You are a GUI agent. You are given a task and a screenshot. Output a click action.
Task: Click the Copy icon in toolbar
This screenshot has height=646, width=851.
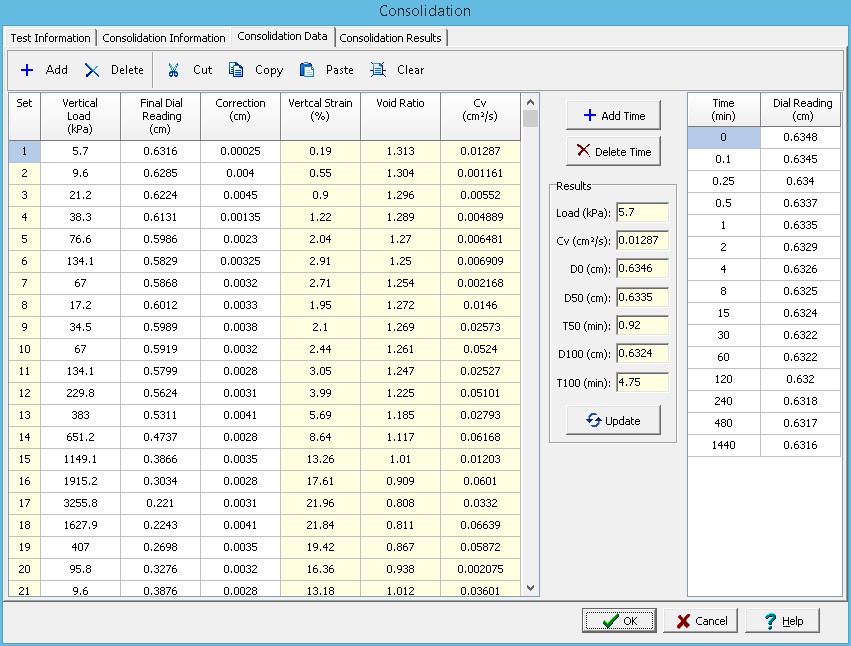pos(236,70)
